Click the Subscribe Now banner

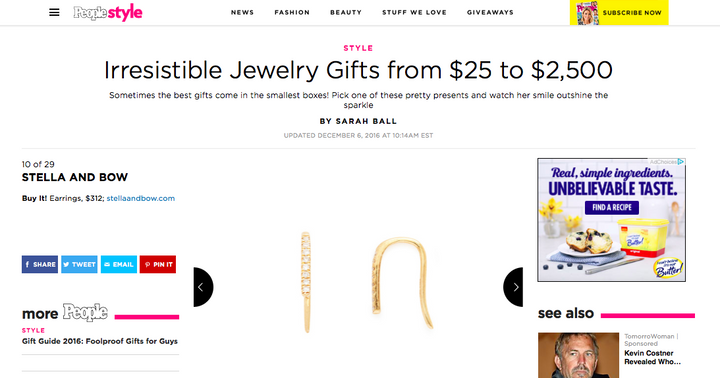(619, 13)
